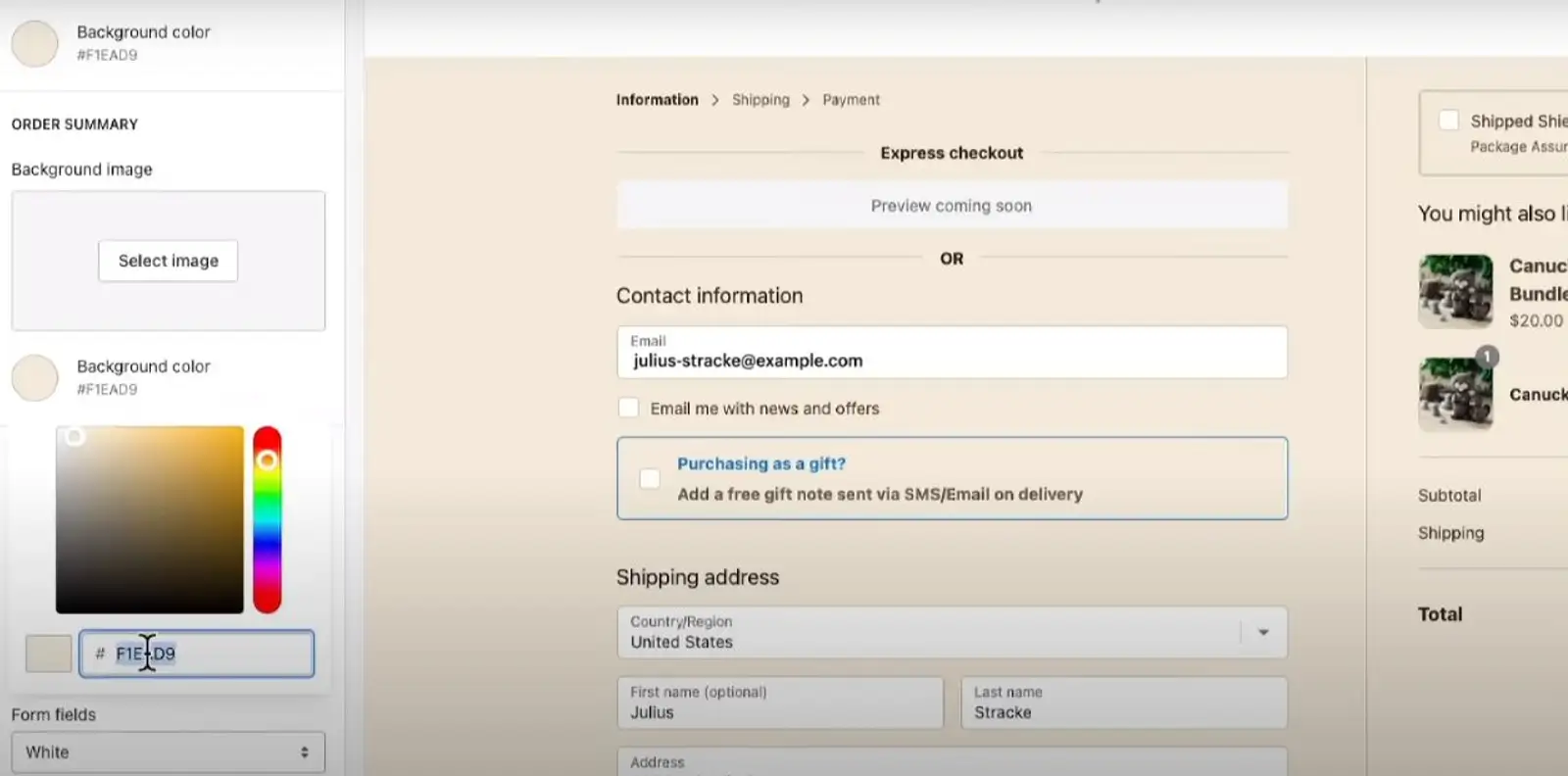The width and height of the screenshot is (1568, 776).
Task: Click the Last name field
Action: tap(1123, 703)
